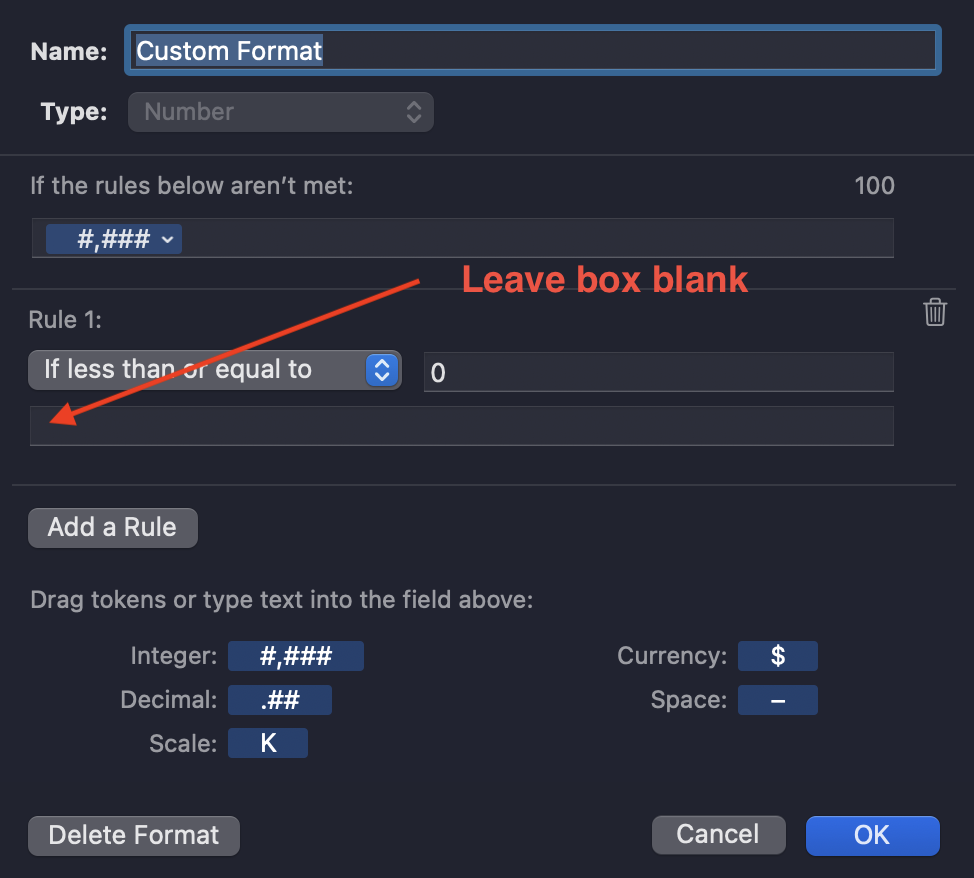Cancel the custom format dialog
Screen dimensions: 974x878
[717, 834]
